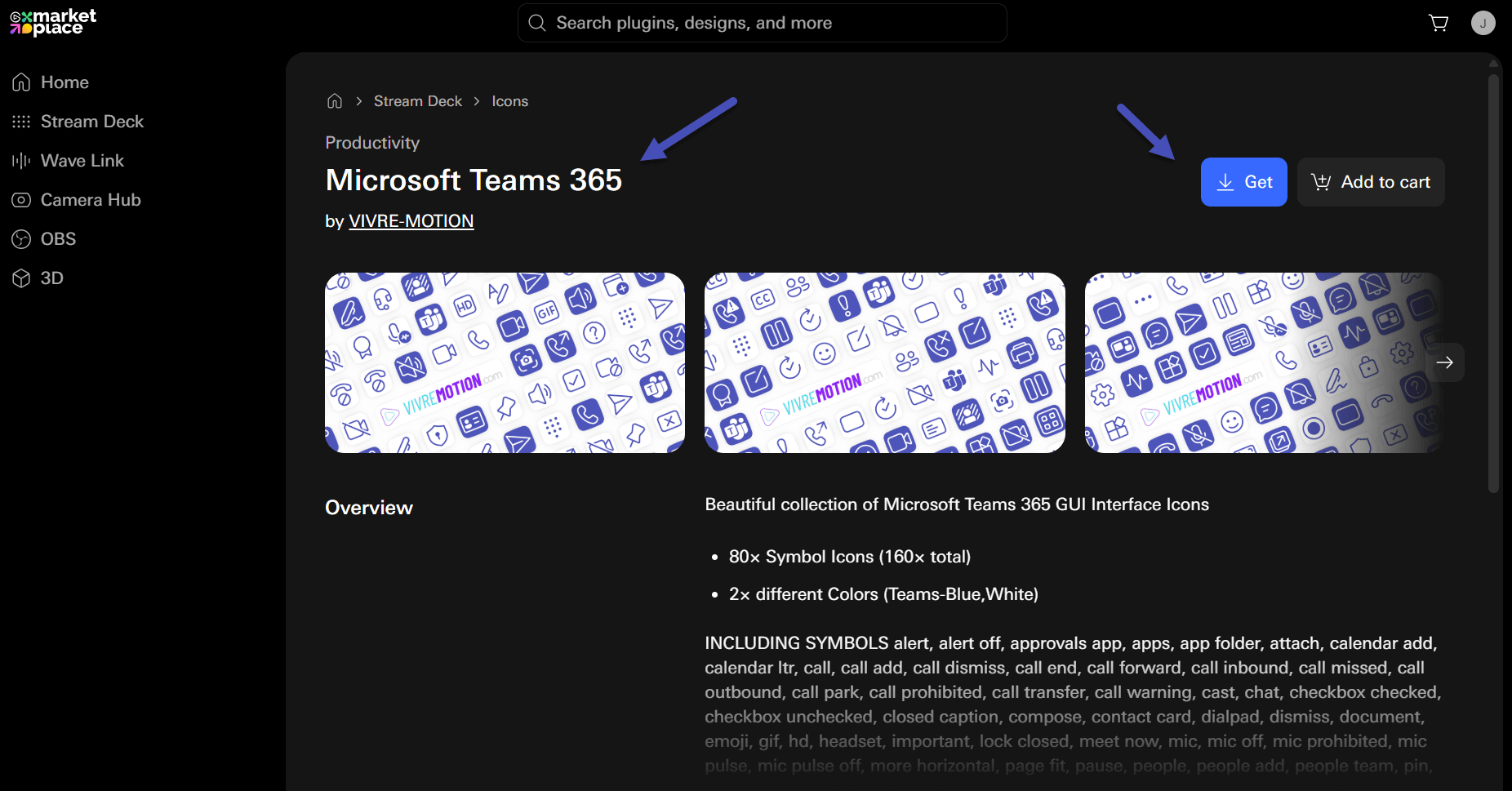Advance the image carousel with the right arrow
Image resolution: width=1512 pixels, height=791 pixels.
coord(1445,362)
